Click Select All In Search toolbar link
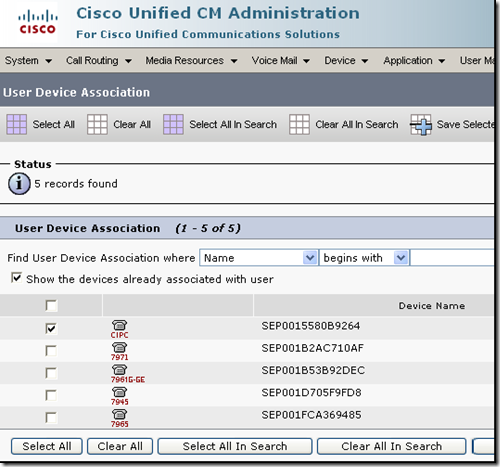The height and width of the screenshot is (467, 500). [x=233, y=124]
